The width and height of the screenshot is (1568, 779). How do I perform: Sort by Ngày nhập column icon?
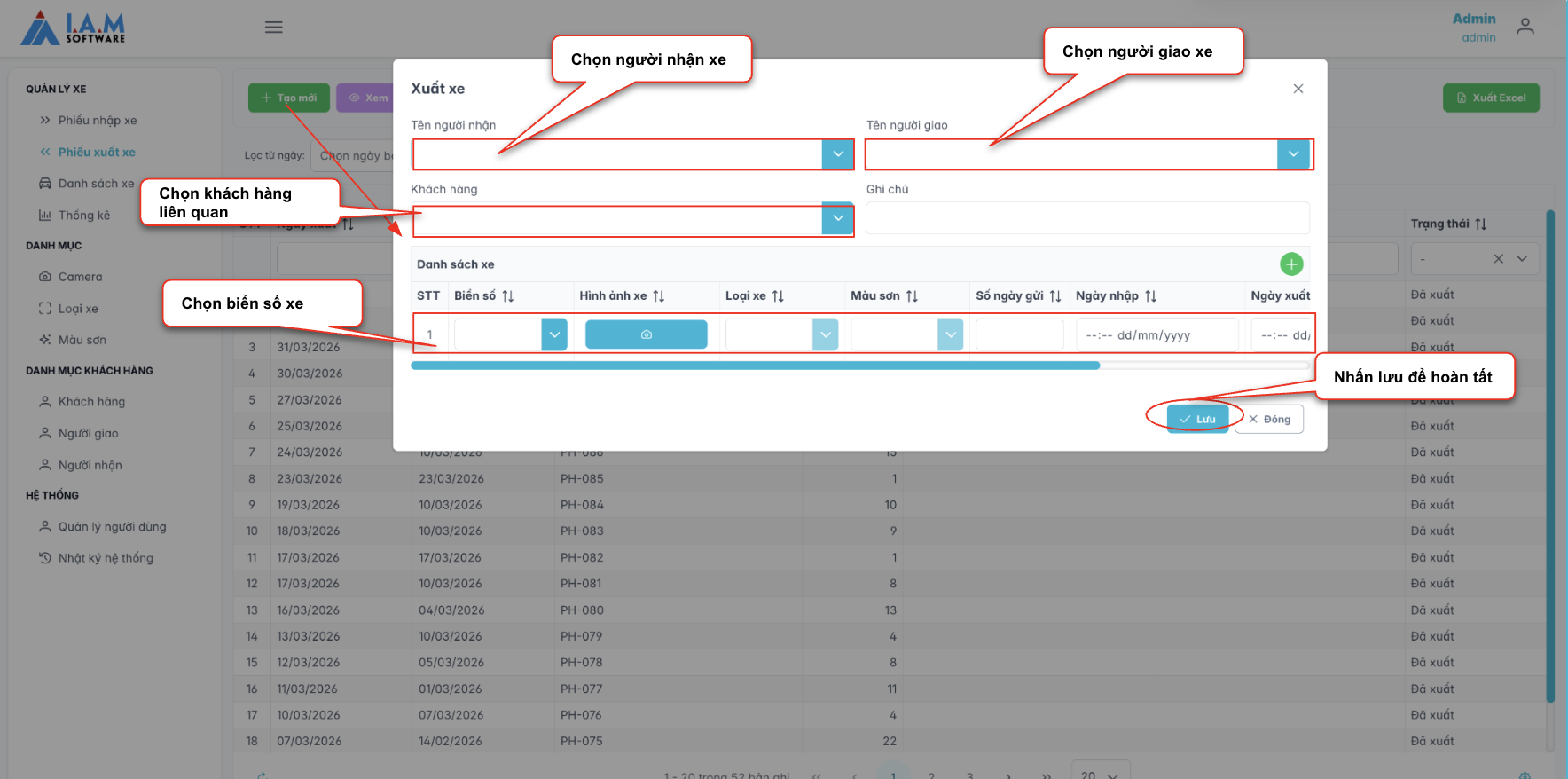tap(1150, 296)
